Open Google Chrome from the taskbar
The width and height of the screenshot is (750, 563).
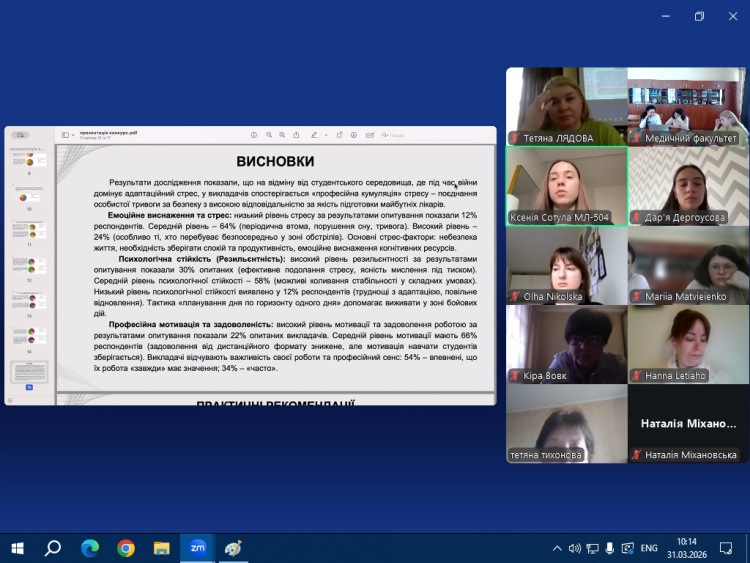coord(125,547)
